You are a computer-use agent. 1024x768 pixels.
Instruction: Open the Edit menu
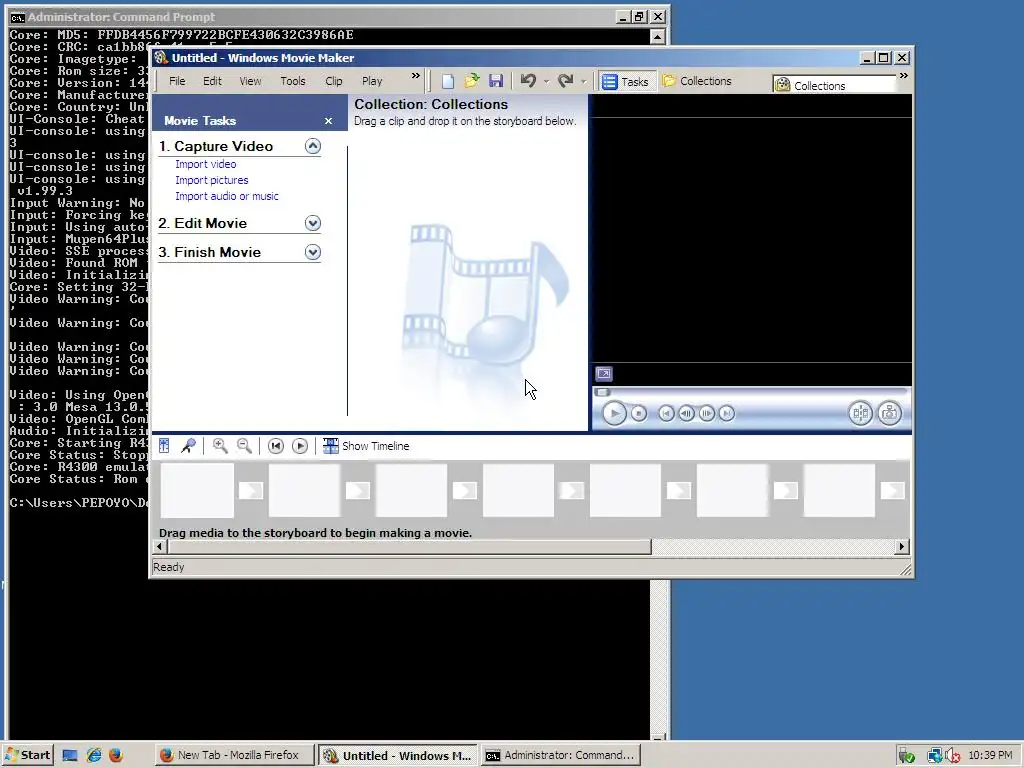(x=212, y=81)
